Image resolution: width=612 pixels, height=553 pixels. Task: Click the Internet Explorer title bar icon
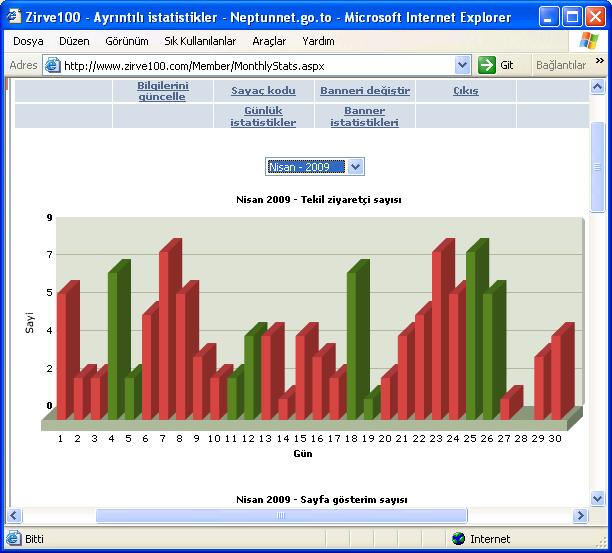[x=14, y=17]
